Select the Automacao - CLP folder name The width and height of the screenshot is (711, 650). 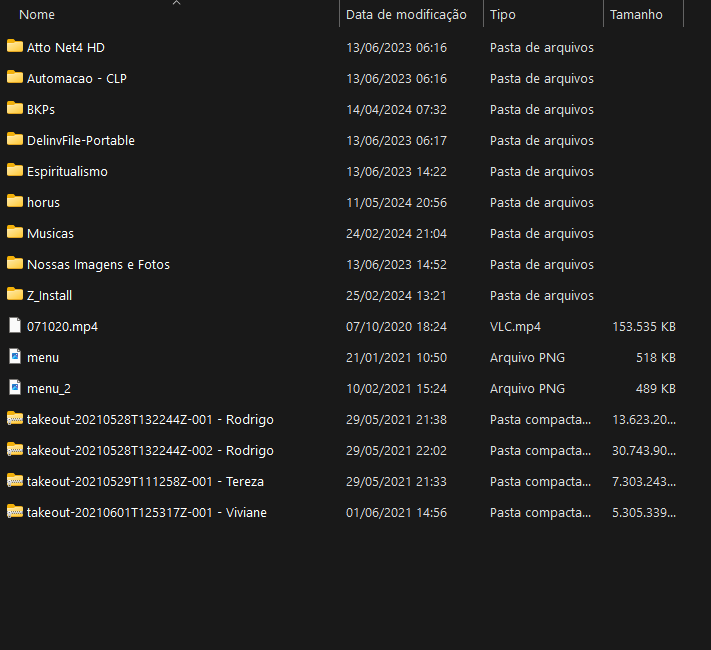[77, 78]
